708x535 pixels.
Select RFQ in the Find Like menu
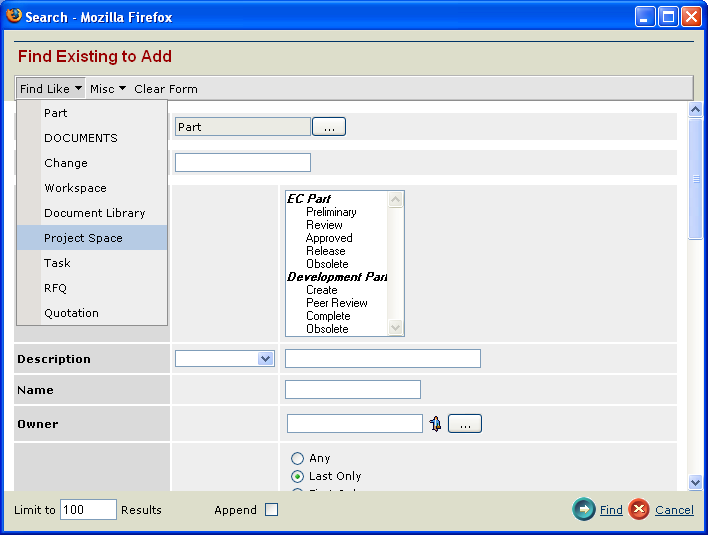tap(57, 288)
